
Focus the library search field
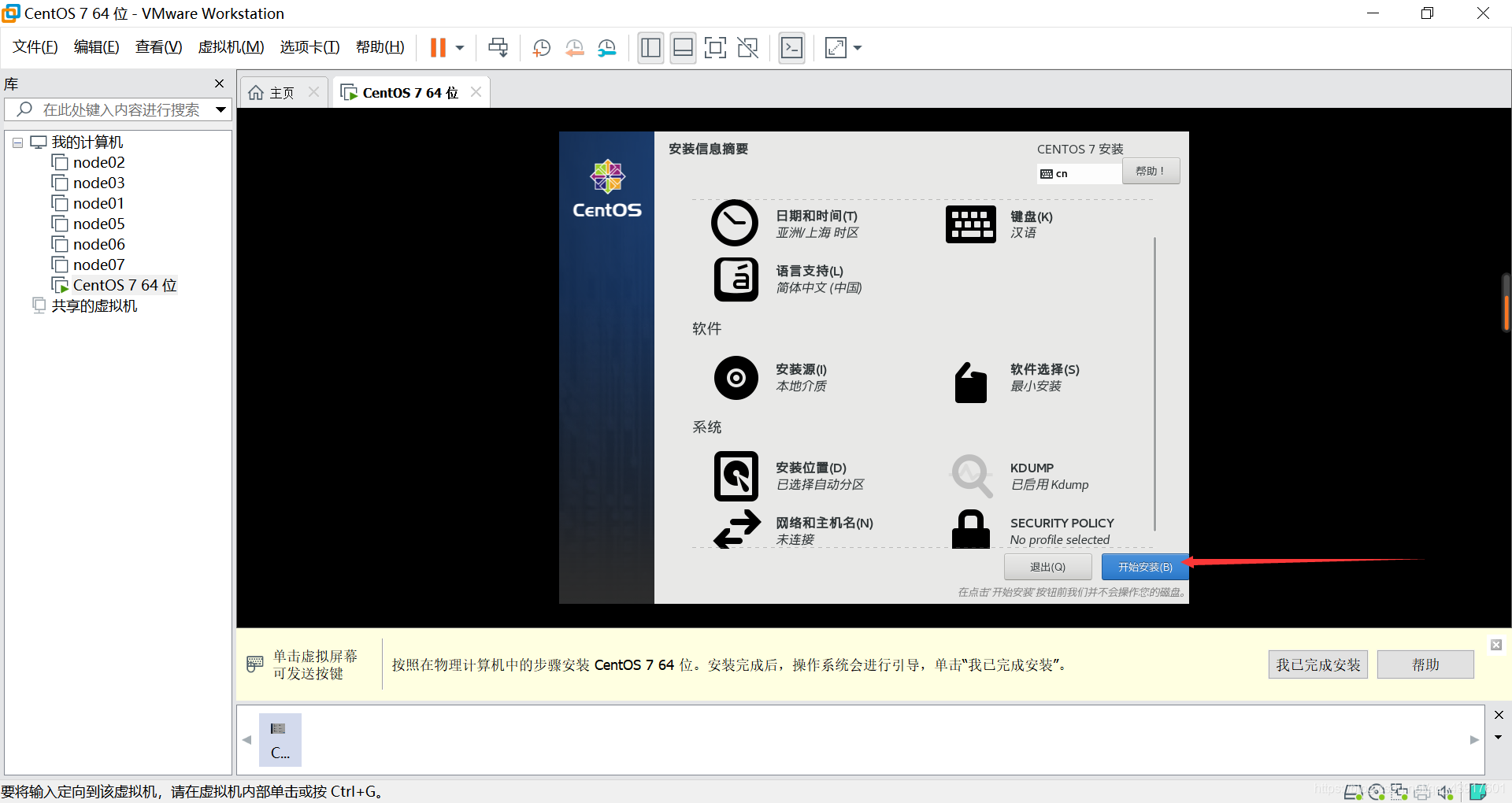click(120, 109)
